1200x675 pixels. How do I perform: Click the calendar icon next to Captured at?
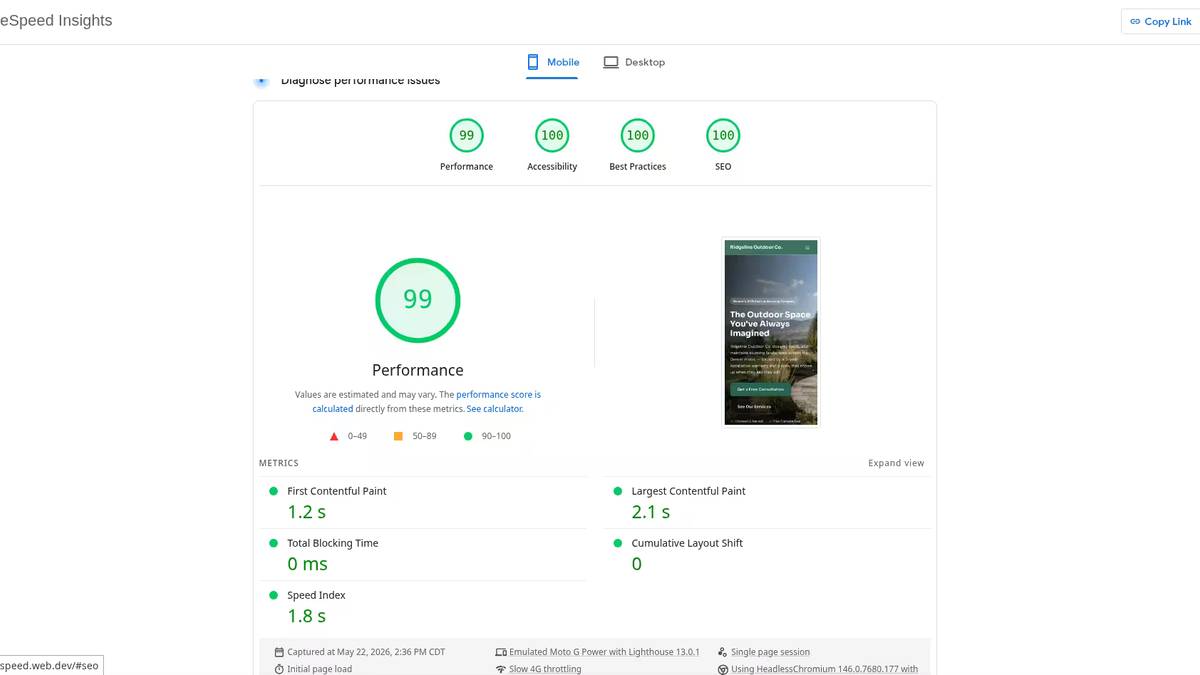tap(279, 652)
